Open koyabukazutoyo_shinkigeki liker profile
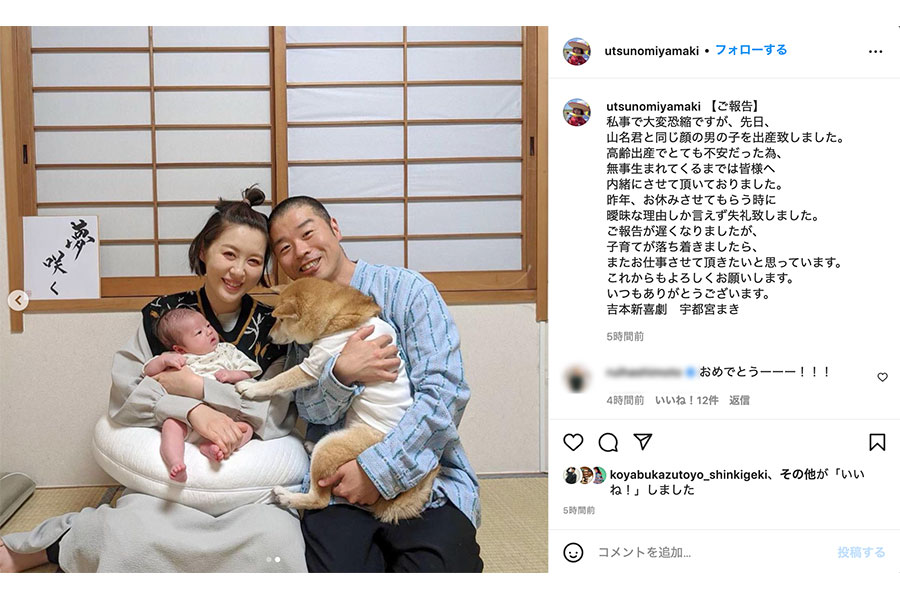The image size is (900, 600). (688, 475)
